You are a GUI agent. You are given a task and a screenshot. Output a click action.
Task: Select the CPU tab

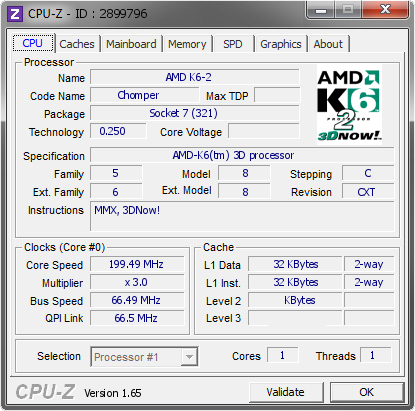[33, 43]
